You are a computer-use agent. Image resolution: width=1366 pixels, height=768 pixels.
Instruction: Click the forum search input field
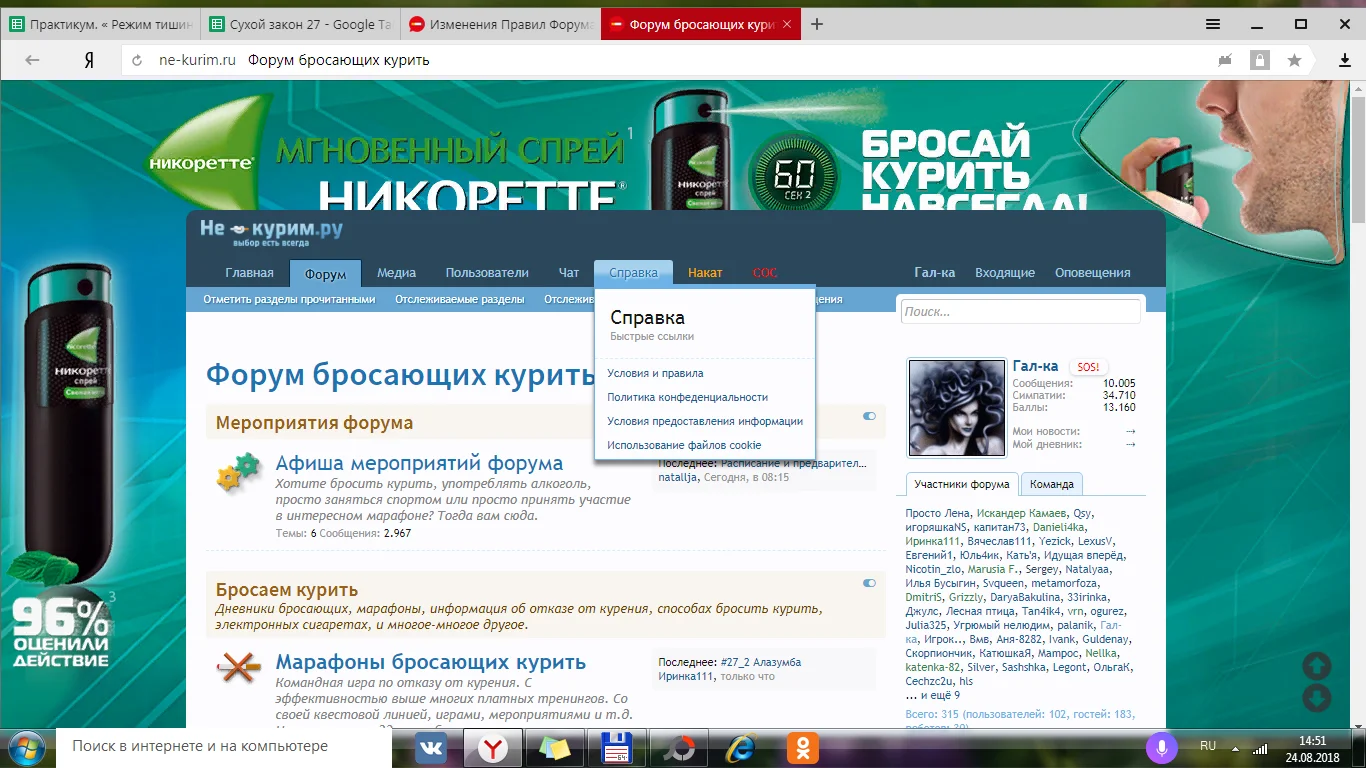(1018, 312)
